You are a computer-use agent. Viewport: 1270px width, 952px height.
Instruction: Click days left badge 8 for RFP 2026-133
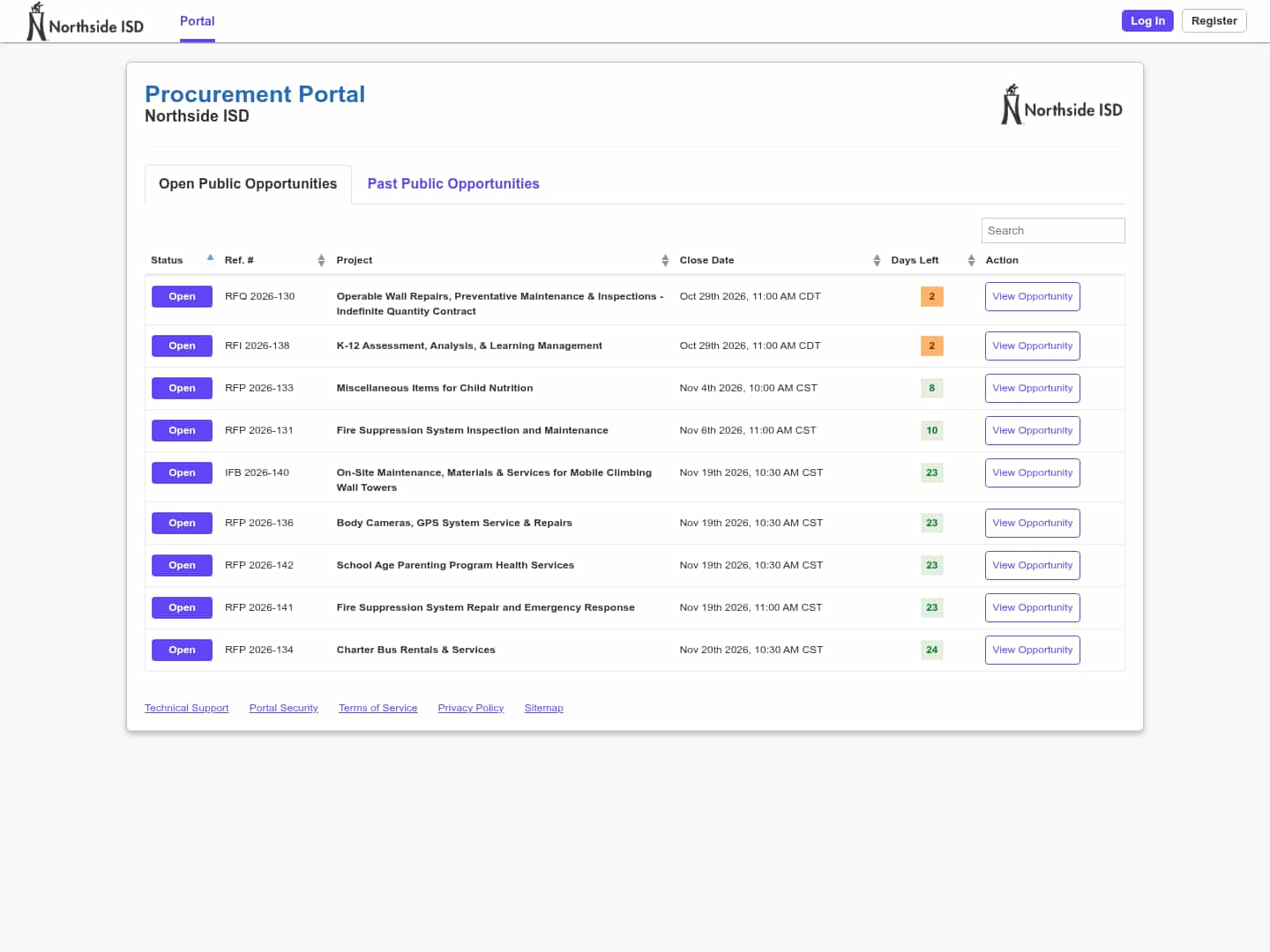point(931,388)
